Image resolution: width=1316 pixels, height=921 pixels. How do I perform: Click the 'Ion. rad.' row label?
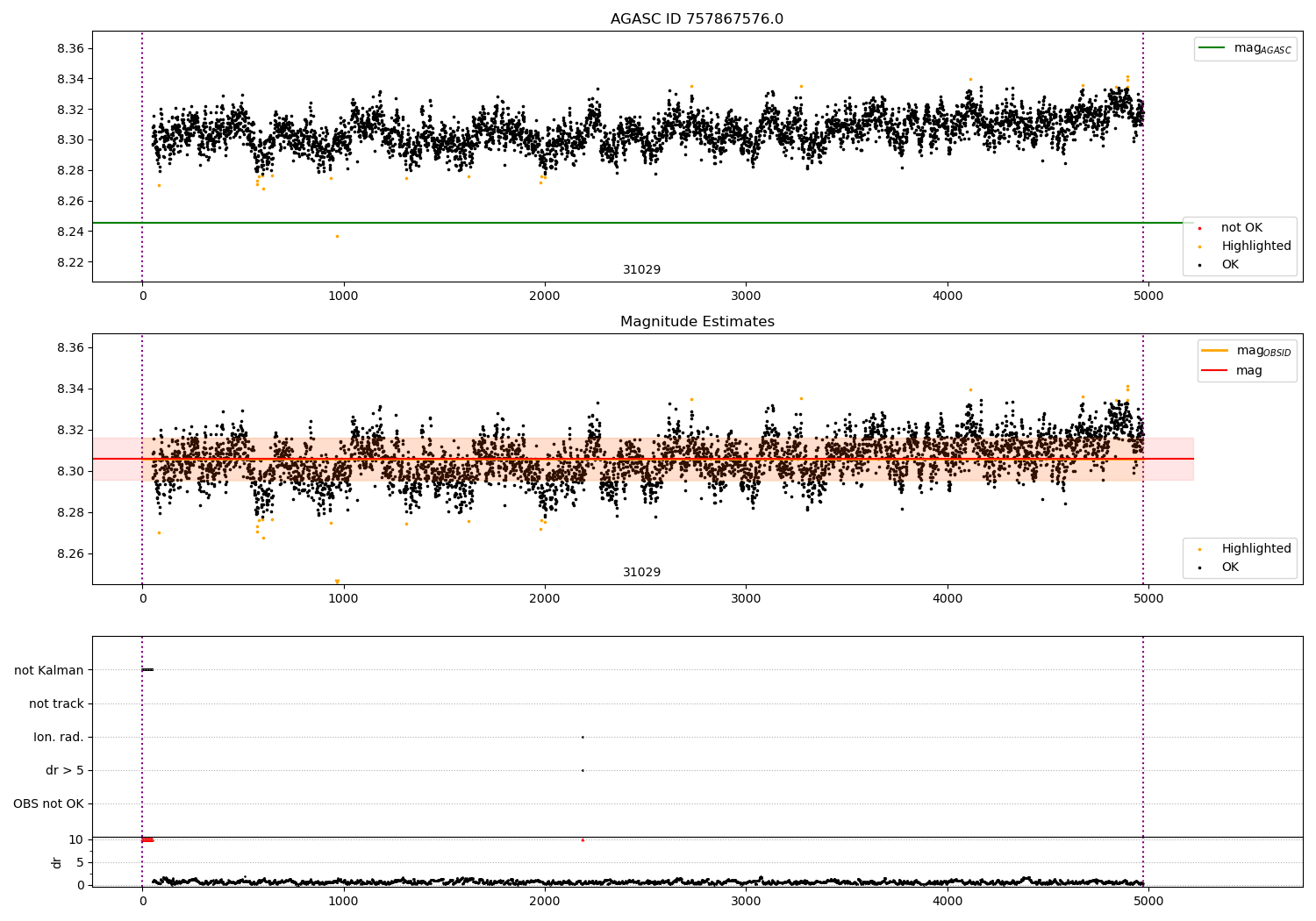[59, 737]
